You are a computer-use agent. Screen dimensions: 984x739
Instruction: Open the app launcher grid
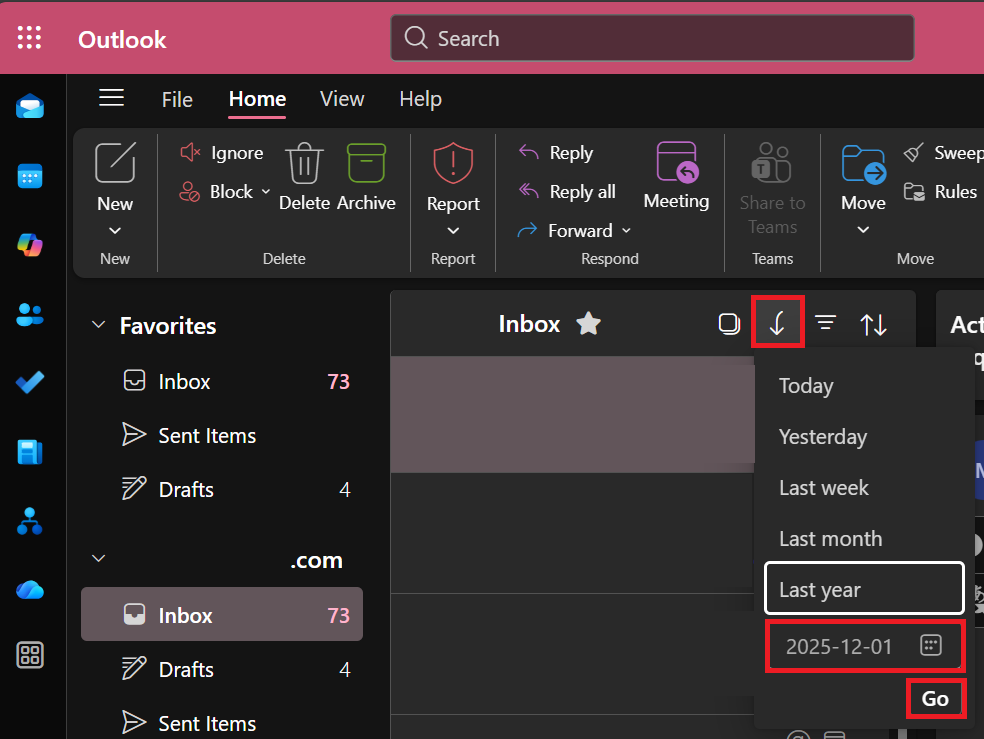[29, 38]
